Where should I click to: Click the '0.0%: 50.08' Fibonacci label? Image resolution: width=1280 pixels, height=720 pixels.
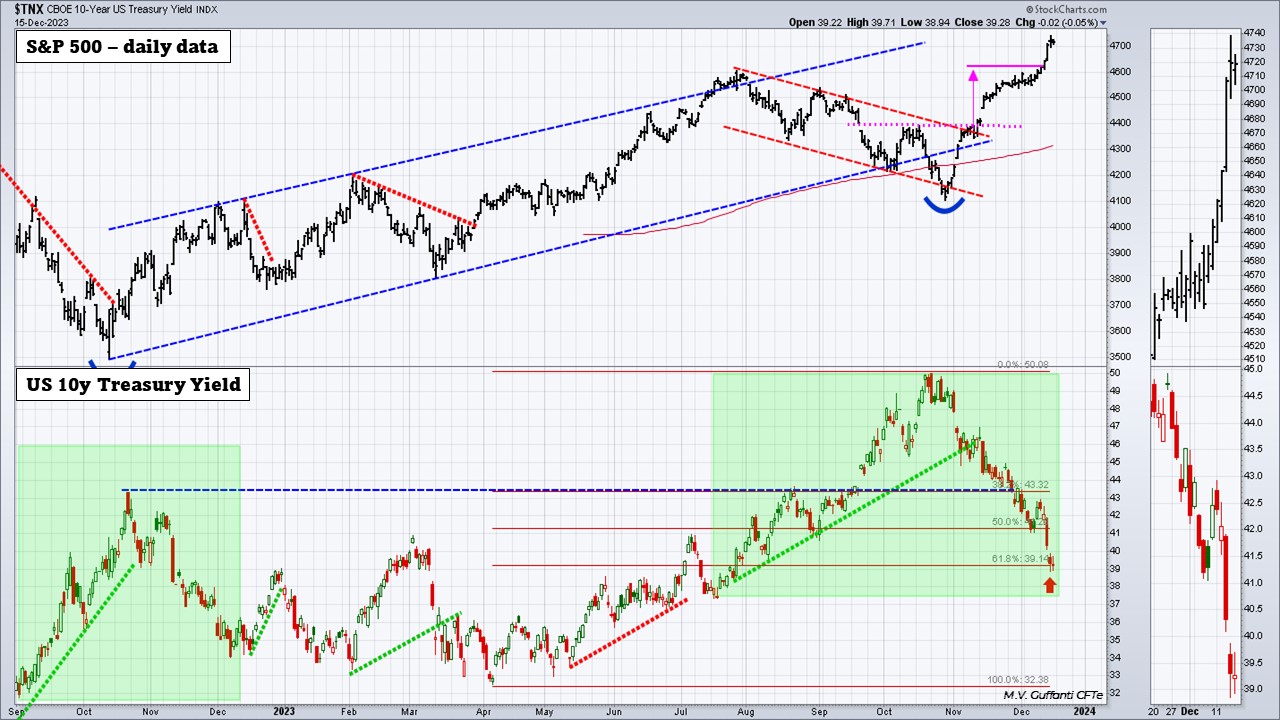tap(1024, 365)
